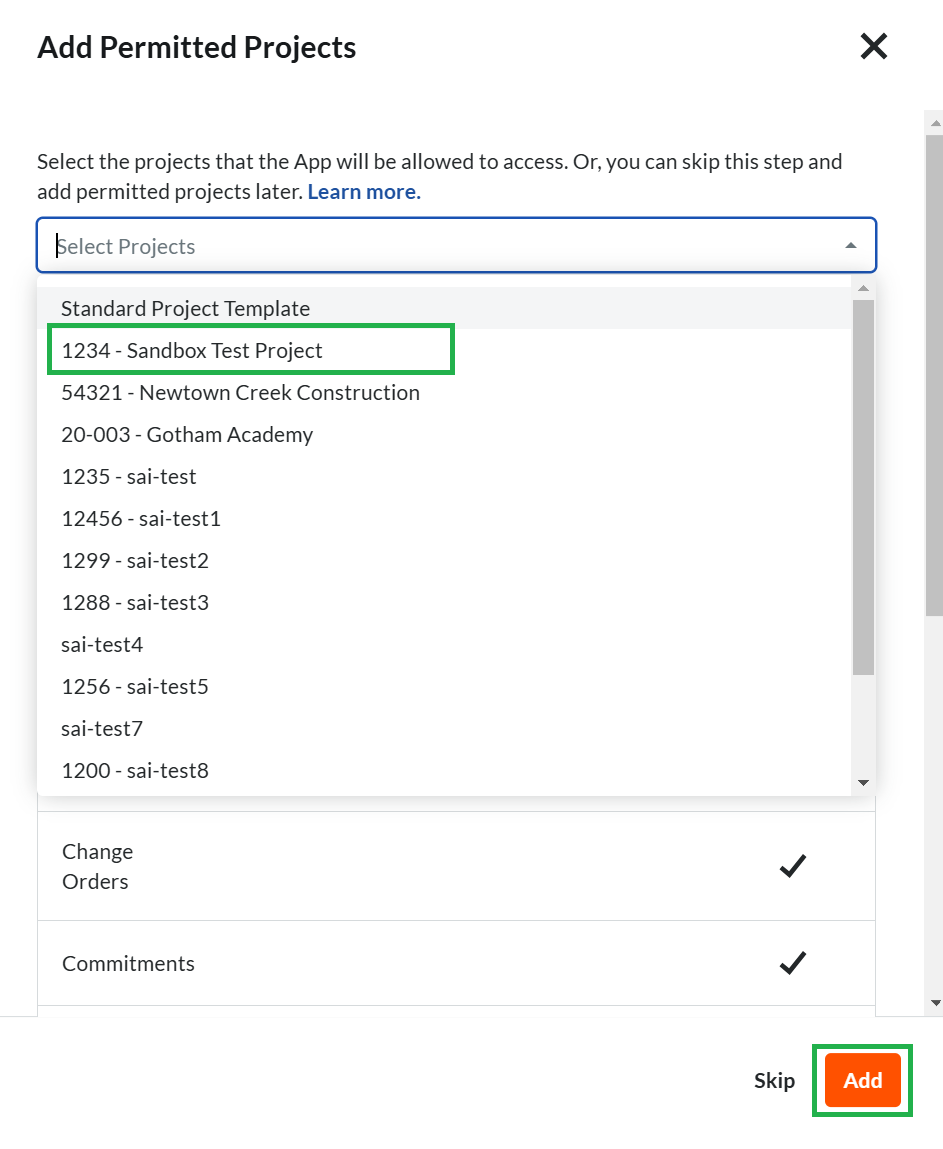Select 1235 - sai-test project
Viewport: 943px width, 1149px height.
[129, 476]
